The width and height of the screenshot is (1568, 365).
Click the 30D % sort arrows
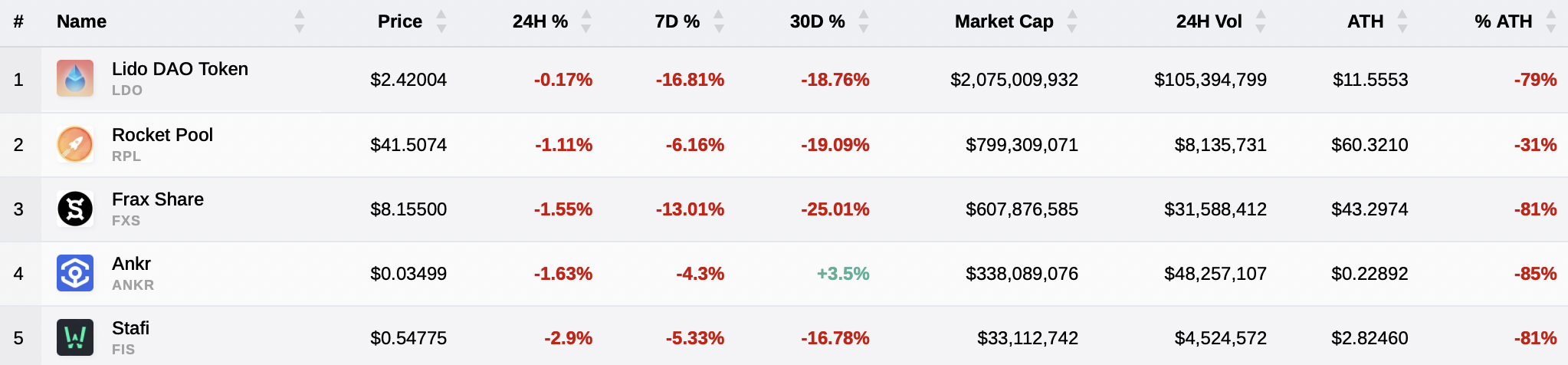[x=864, y=21]
